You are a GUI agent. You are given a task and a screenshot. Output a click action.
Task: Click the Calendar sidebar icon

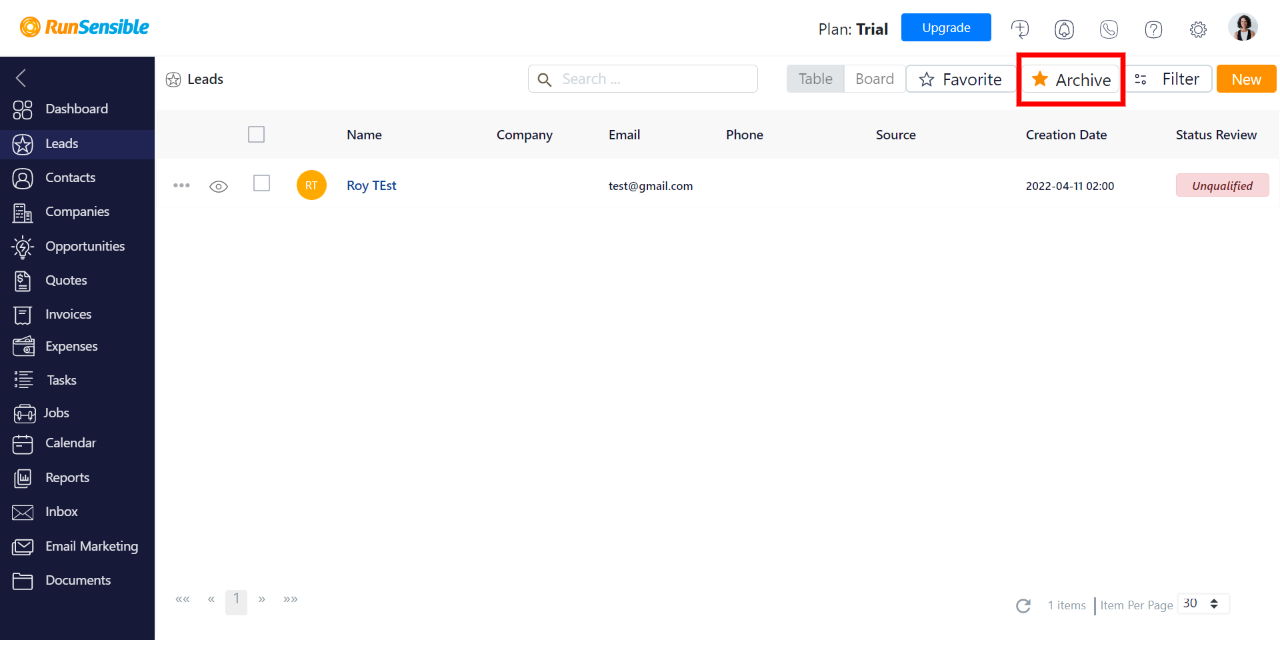click(x=22, y=443)
